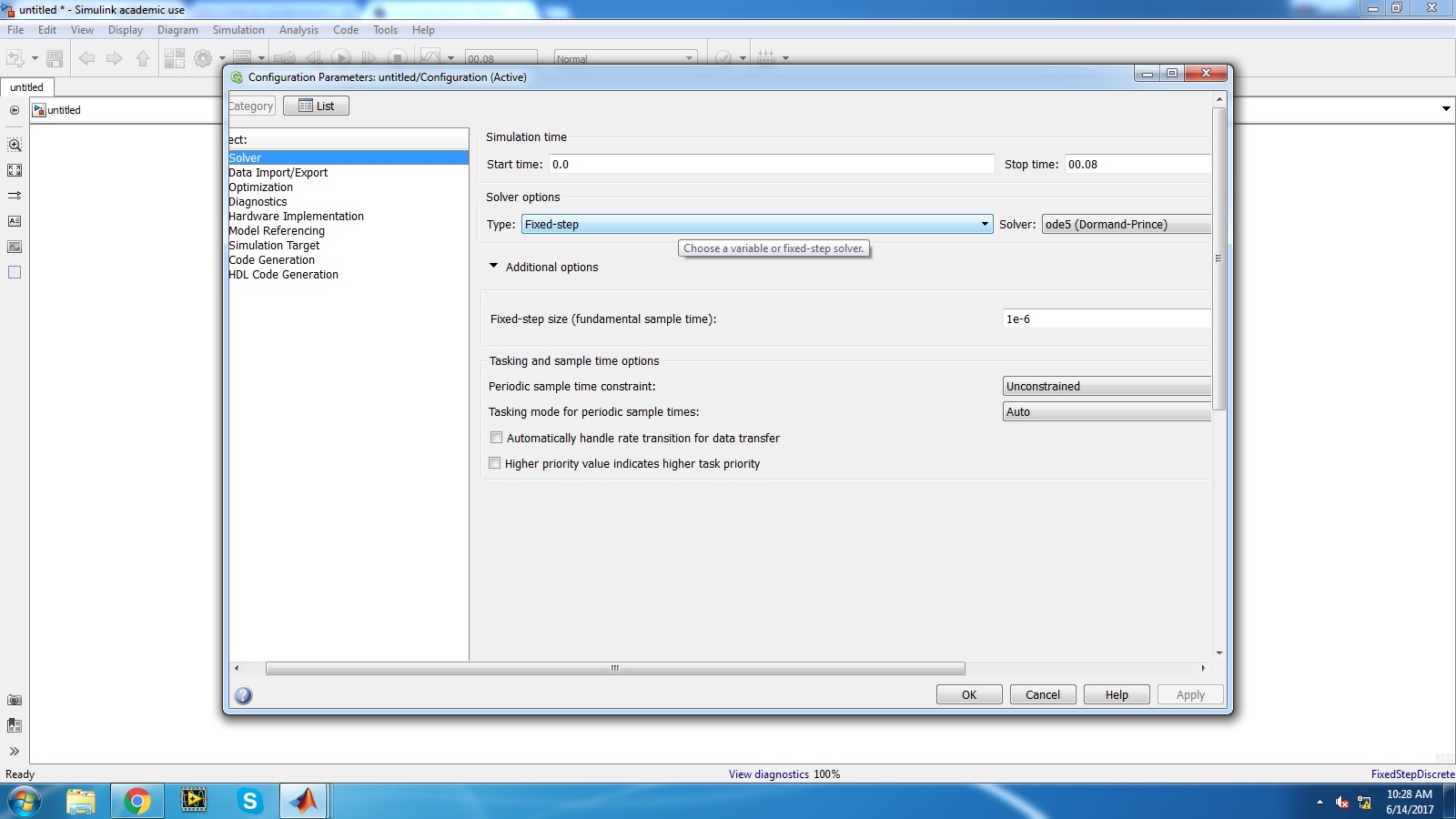Image resolution: width=1456 pixels, height=819 pixels.
Task: Open Windows Explorer from taskbar
Action: (x=81, y=801)
